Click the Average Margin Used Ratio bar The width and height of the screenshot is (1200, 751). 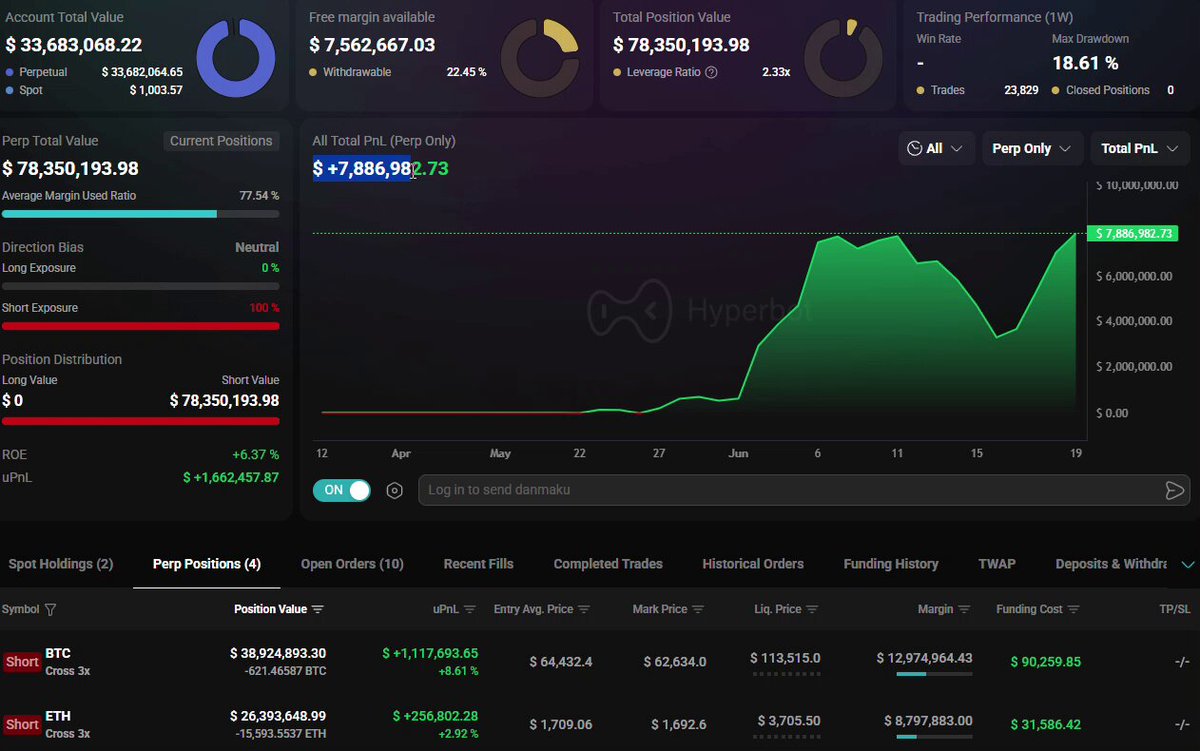point(141,214)
